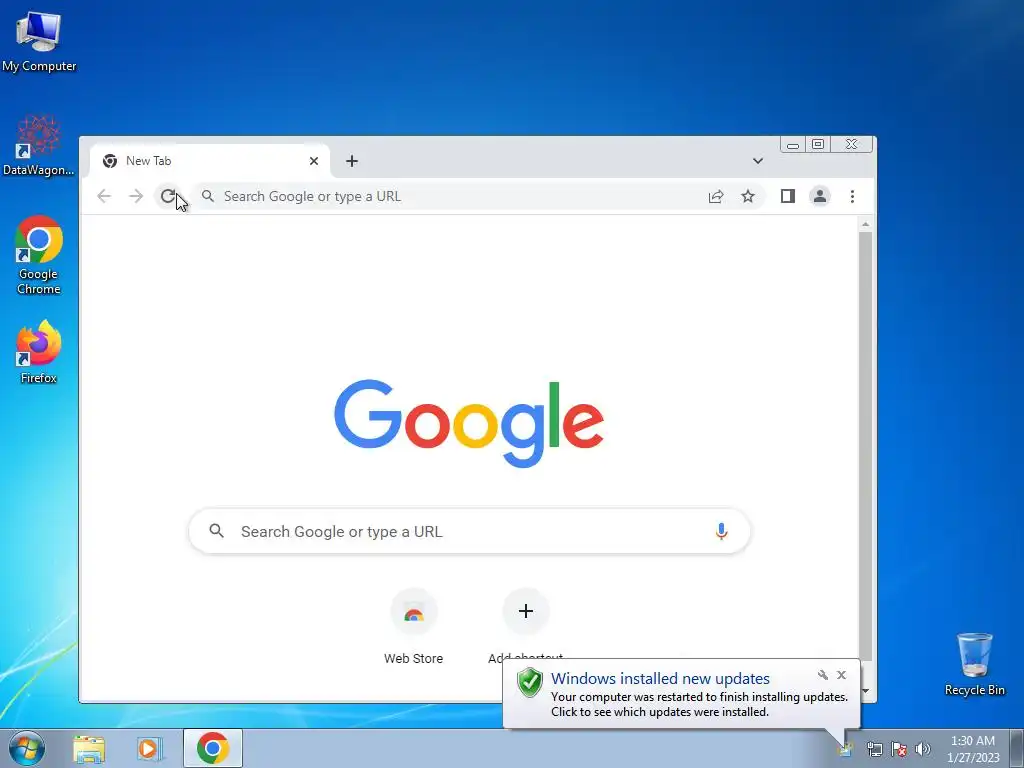The height and width of the screenshot is (768, 1024).
Task: Add shortcut plus button on new tab page
Action: 526,611
